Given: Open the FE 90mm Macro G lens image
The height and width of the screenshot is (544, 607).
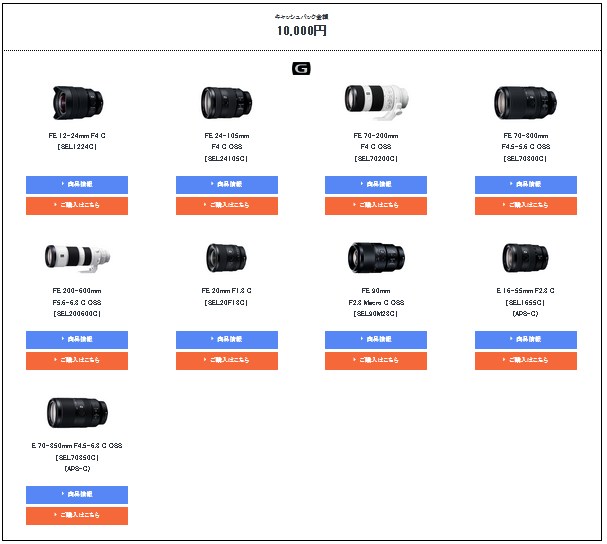Looking at the screenshot, I should tap(376, 258).
